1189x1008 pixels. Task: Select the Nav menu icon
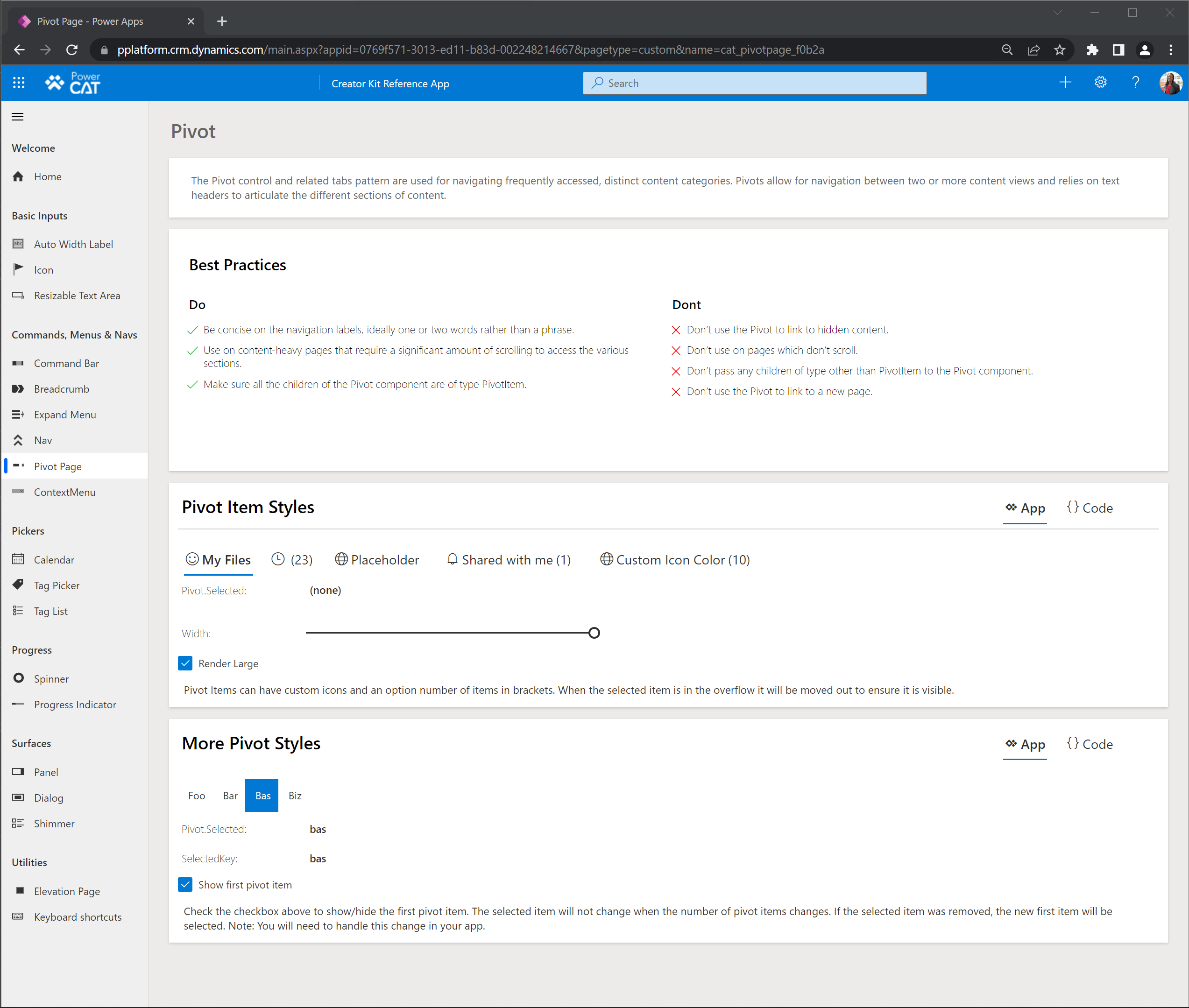[x=18, y=440]
